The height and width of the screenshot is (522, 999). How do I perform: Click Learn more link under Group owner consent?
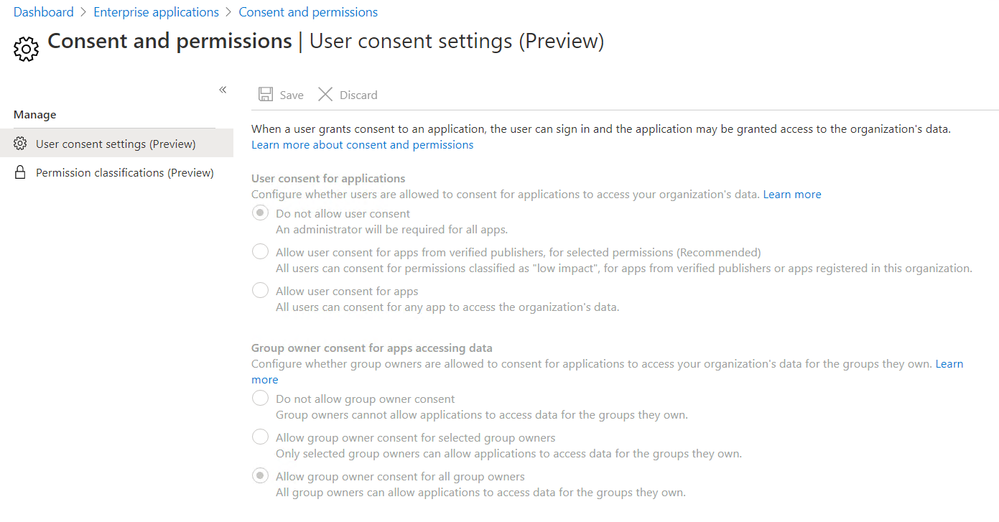pos(949,364)
